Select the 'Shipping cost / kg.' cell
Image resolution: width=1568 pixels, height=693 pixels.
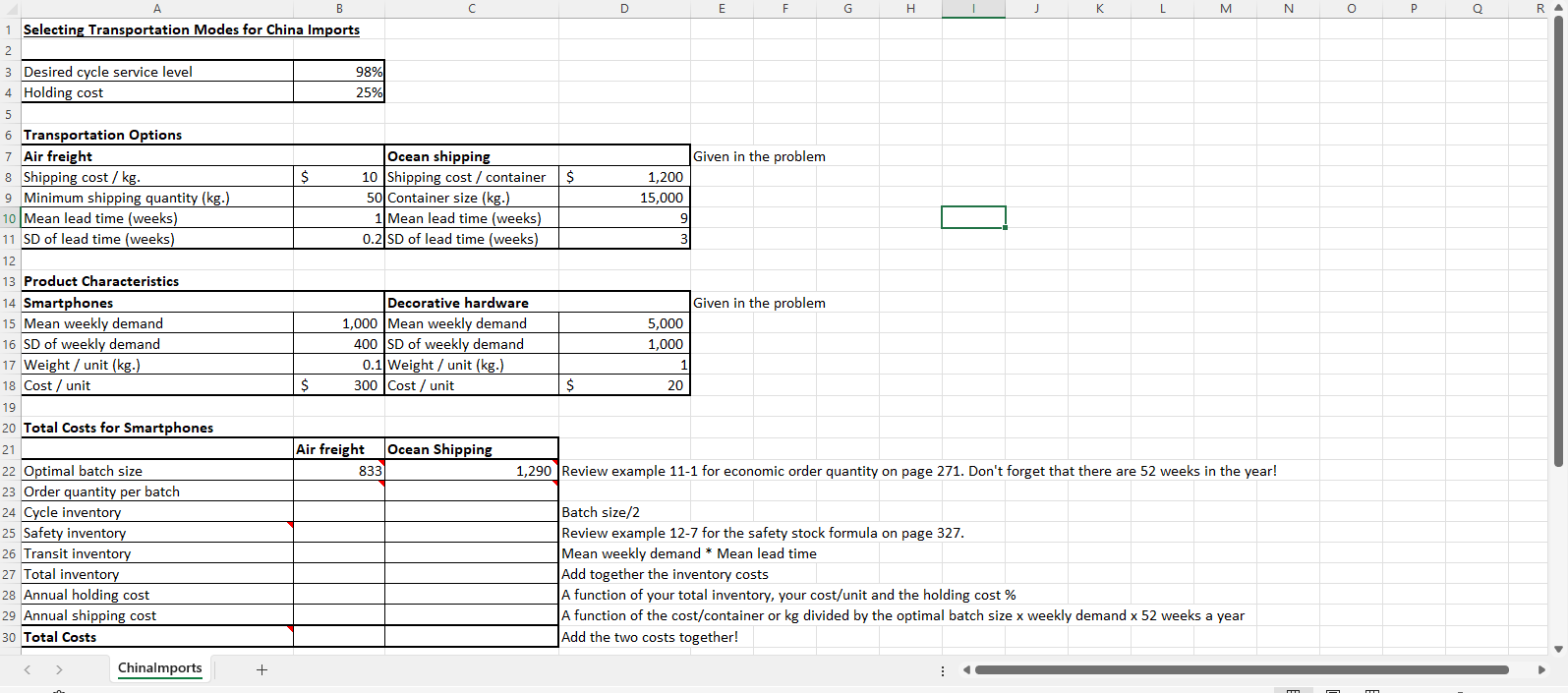[x=157, y=177]
